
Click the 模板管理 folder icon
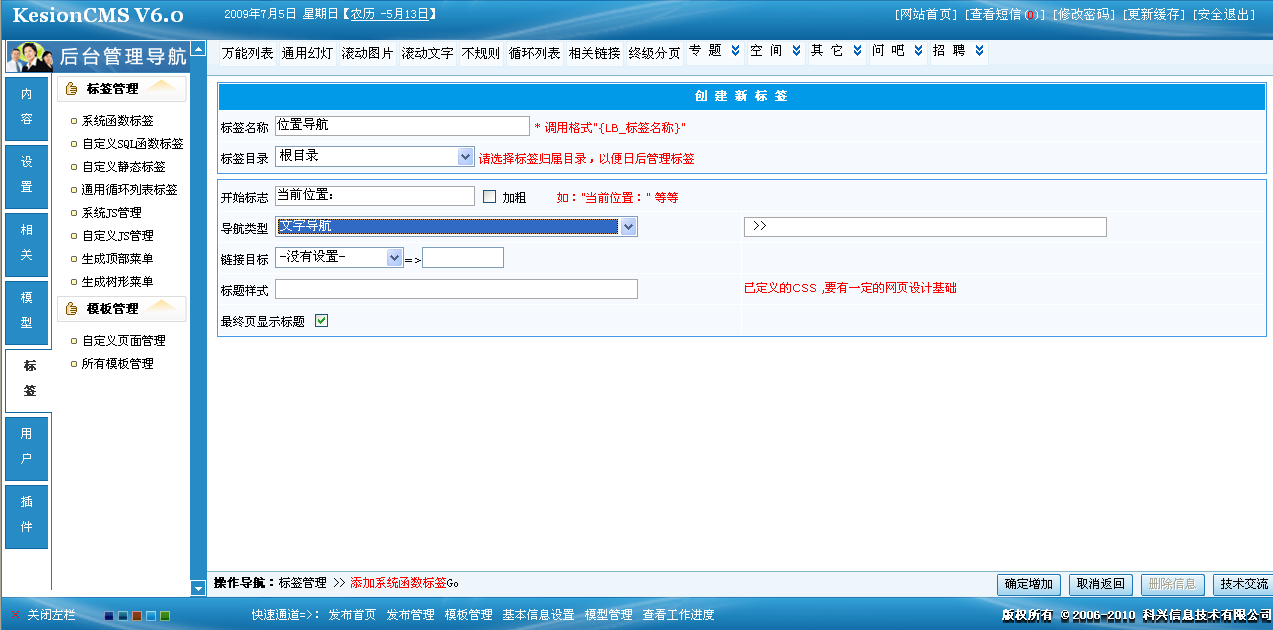[x=71, y=310]
